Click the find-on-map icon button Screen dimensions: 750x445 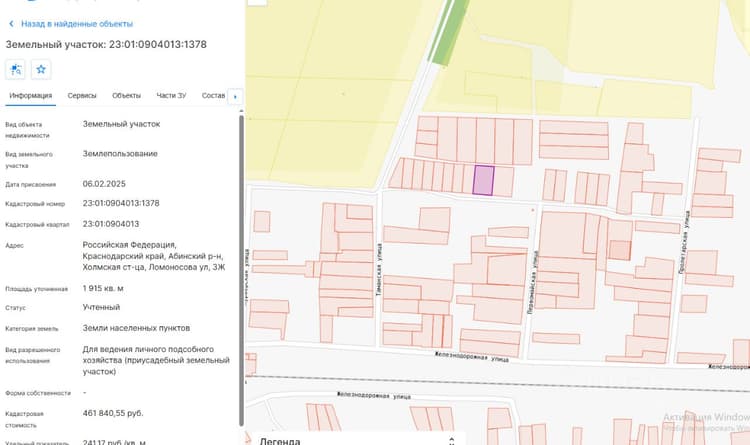pos(15,69)
